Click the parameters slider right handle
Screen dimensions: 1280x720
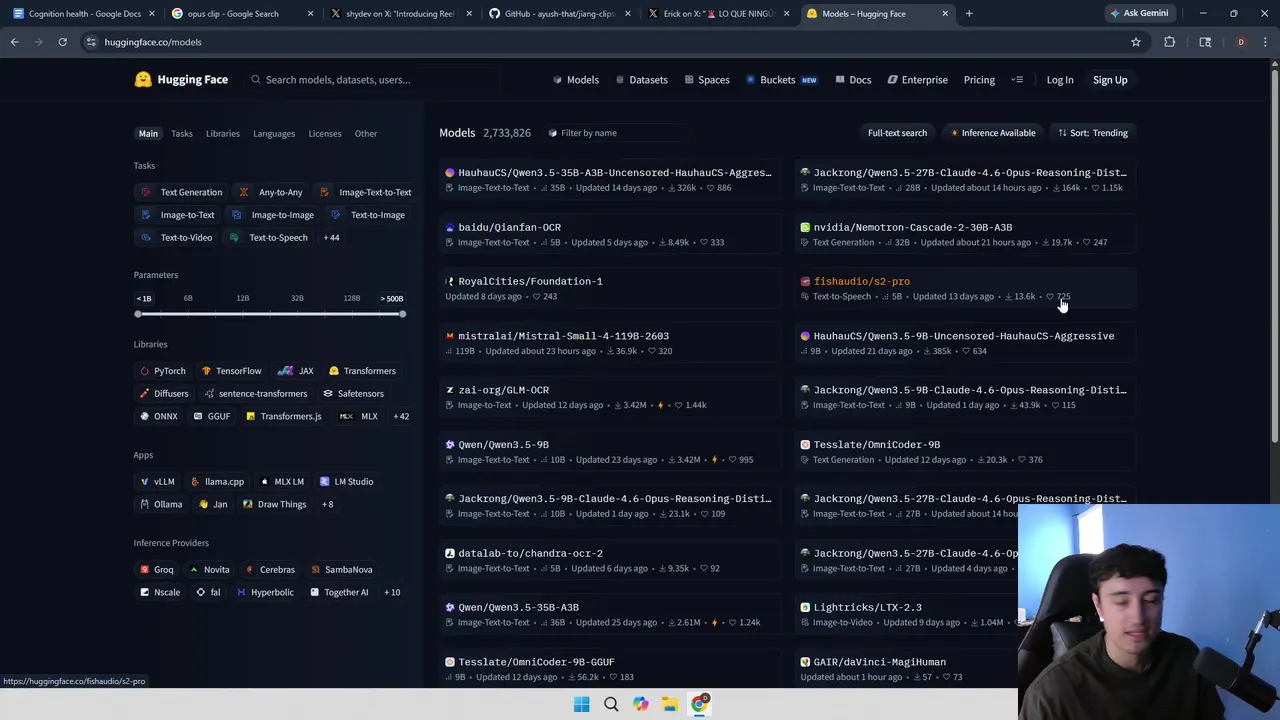coord(402,314)
